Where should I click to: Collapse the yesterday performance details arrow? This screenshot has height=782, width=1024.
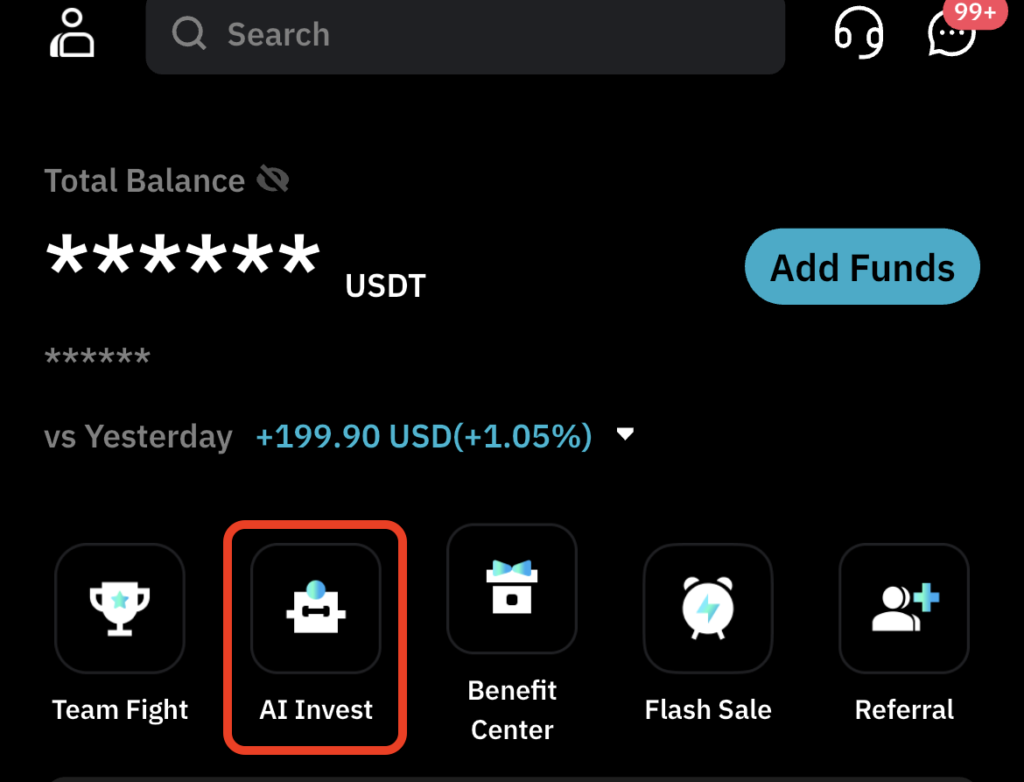coord(626,434)
